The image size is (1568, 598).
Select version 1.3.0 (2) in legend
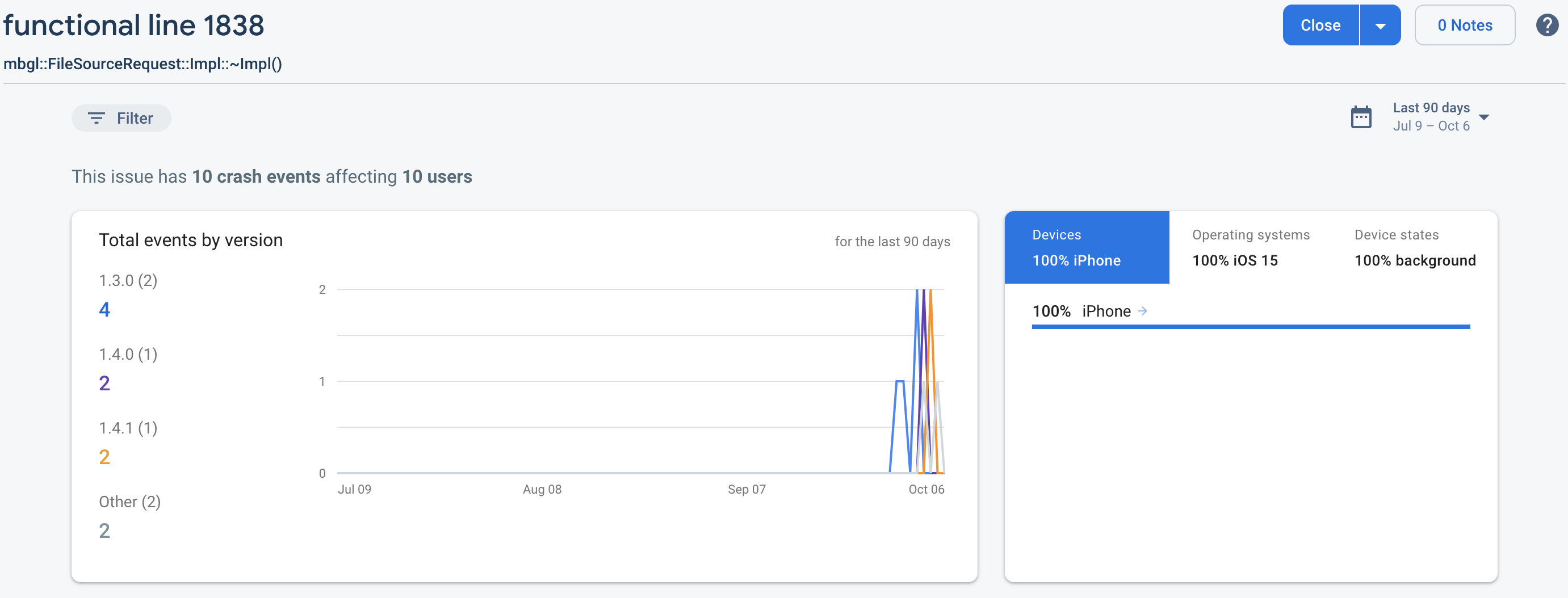128,280
